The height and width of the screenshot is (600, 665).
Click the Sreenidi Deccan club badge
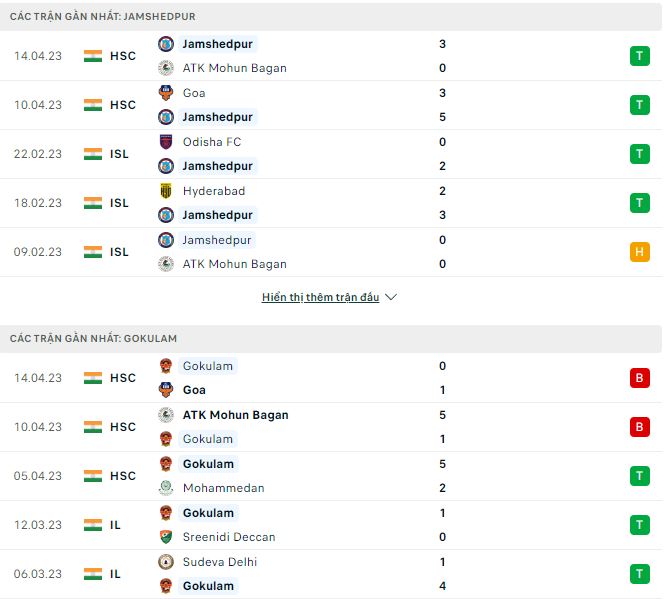pyautogui.click(x=166, y=537)
